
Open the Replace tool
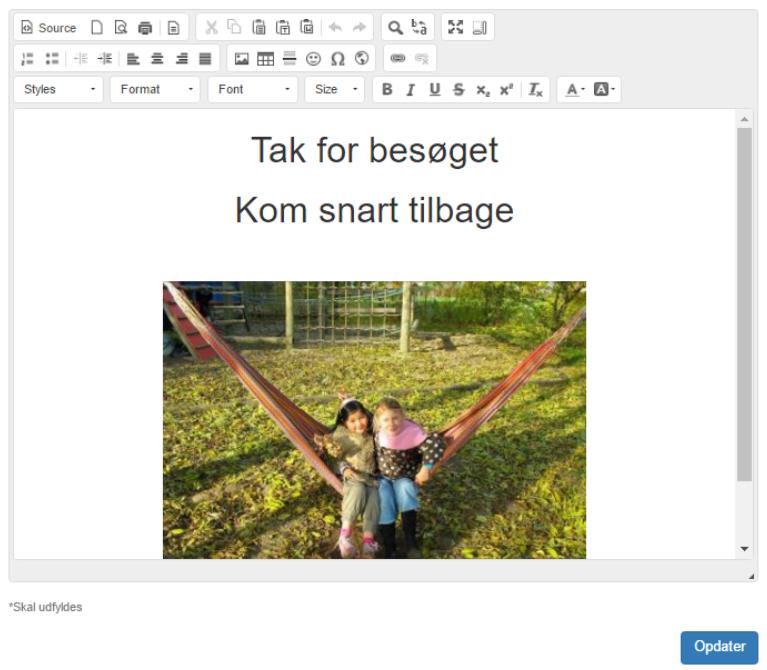[x=419, y=27]
